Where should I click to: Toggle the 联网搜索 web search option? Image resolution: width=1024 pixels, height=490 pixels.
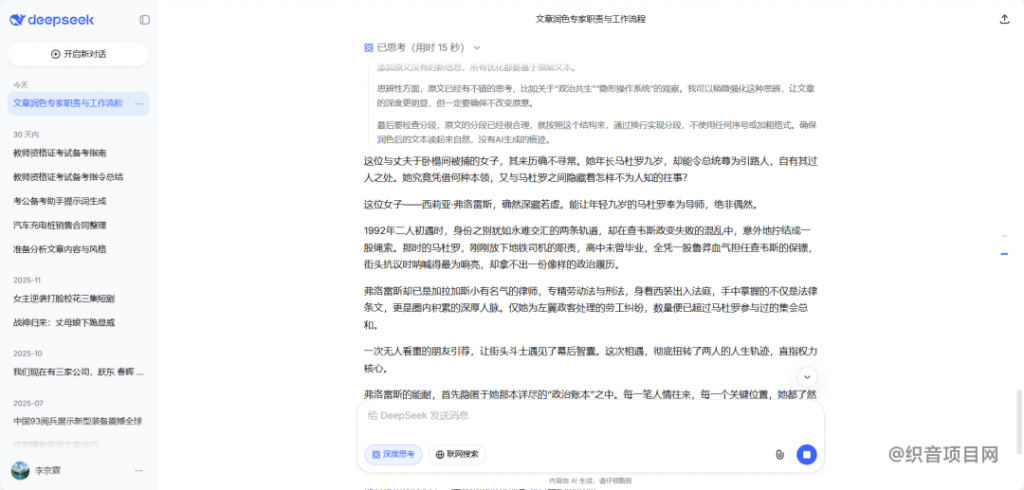tap(457, 455)
